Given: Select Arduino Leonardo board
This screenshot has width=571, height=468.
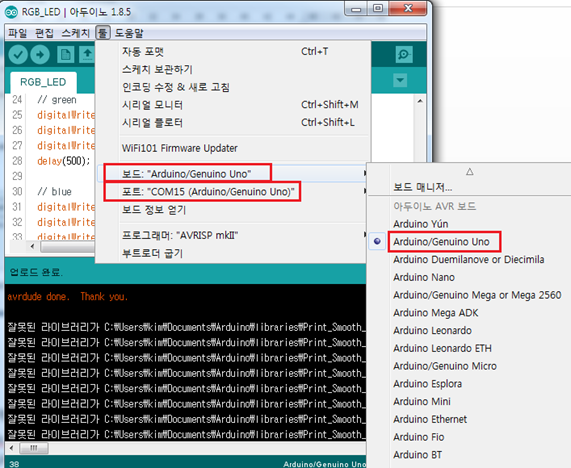Looking at the screenshot, I should pos(470,330).
